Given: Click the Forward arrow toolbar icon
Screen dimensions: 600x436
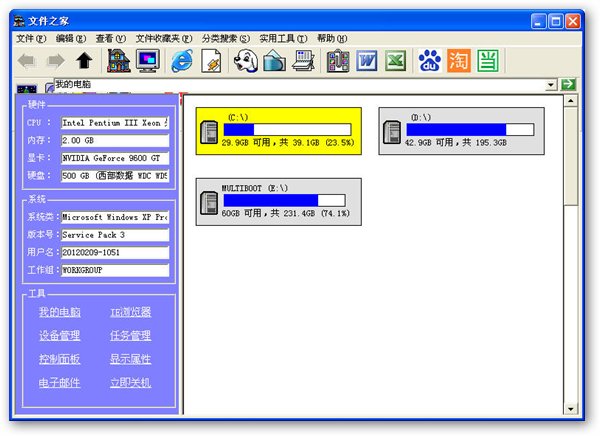Looking at the screenshot, I should 56,60.
